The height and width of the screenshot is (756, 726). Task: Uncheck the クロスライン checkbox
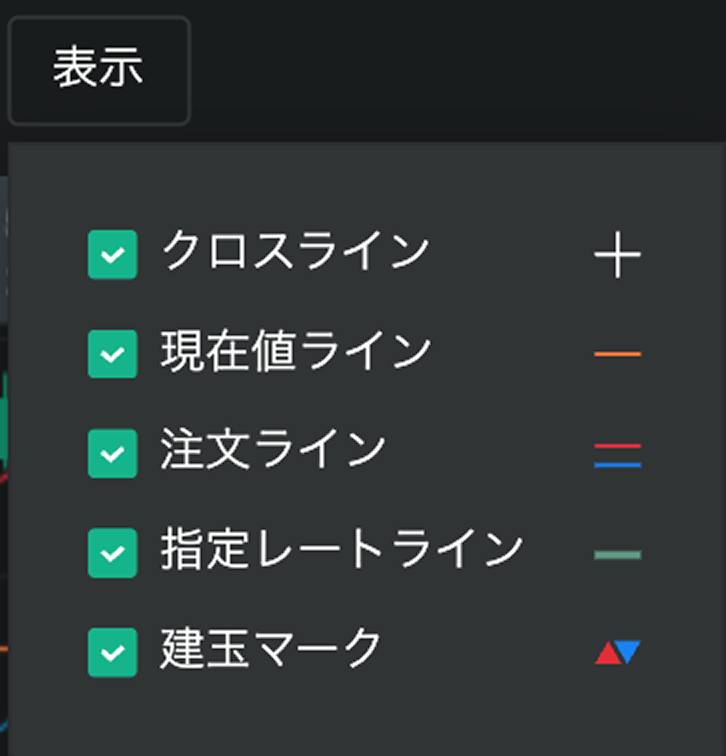coord(112,255)
